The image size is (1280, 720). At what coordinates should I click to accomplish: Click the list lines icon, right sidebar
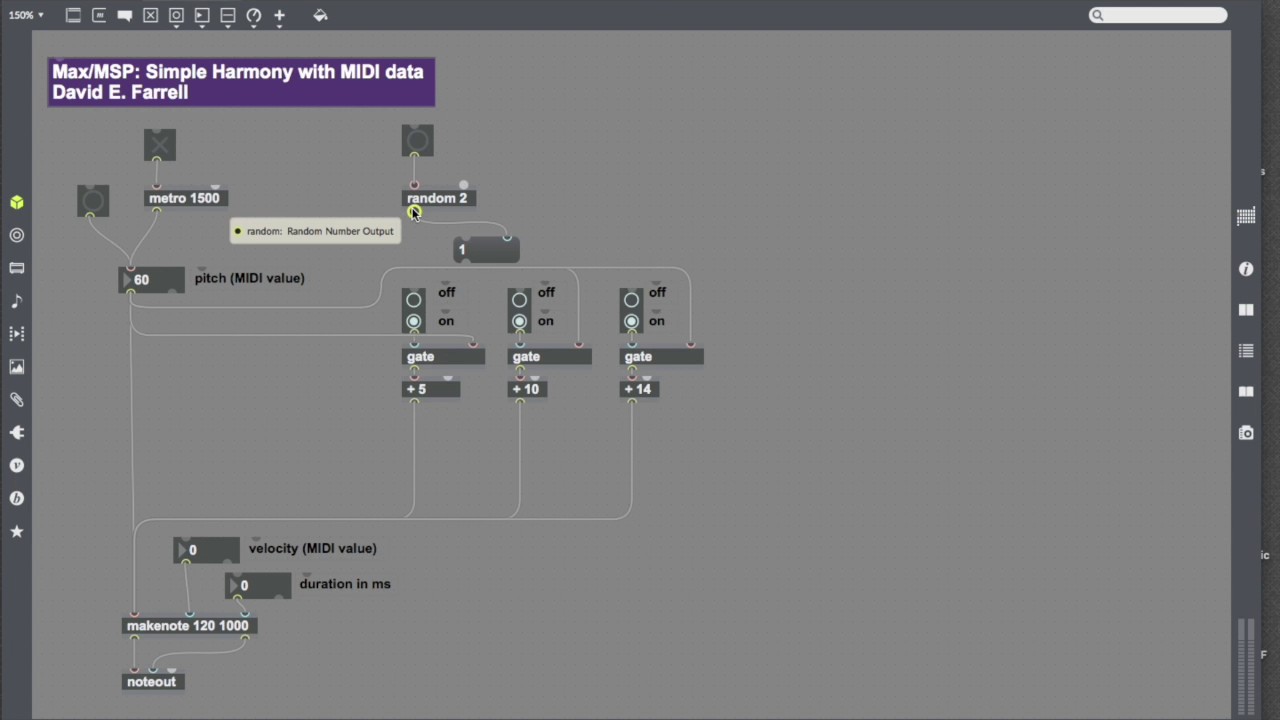tap(1246, 351)
